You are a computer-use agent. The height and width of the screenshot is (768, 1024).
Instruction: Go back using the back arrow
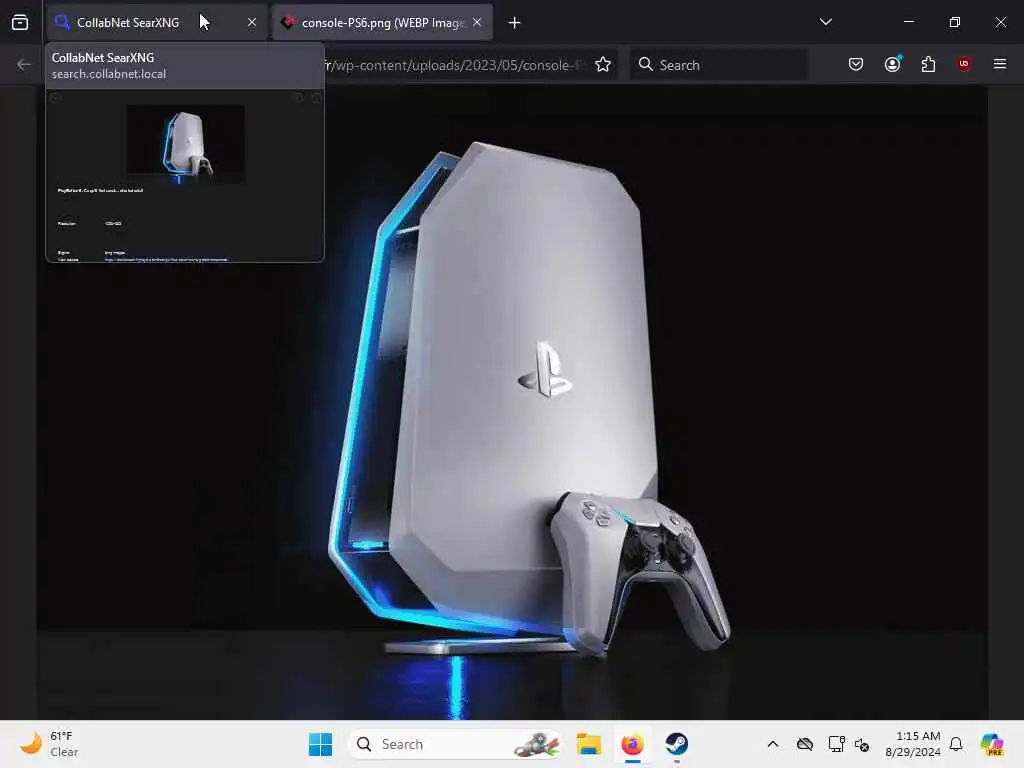pyautogui.click(x=24, y=65)
